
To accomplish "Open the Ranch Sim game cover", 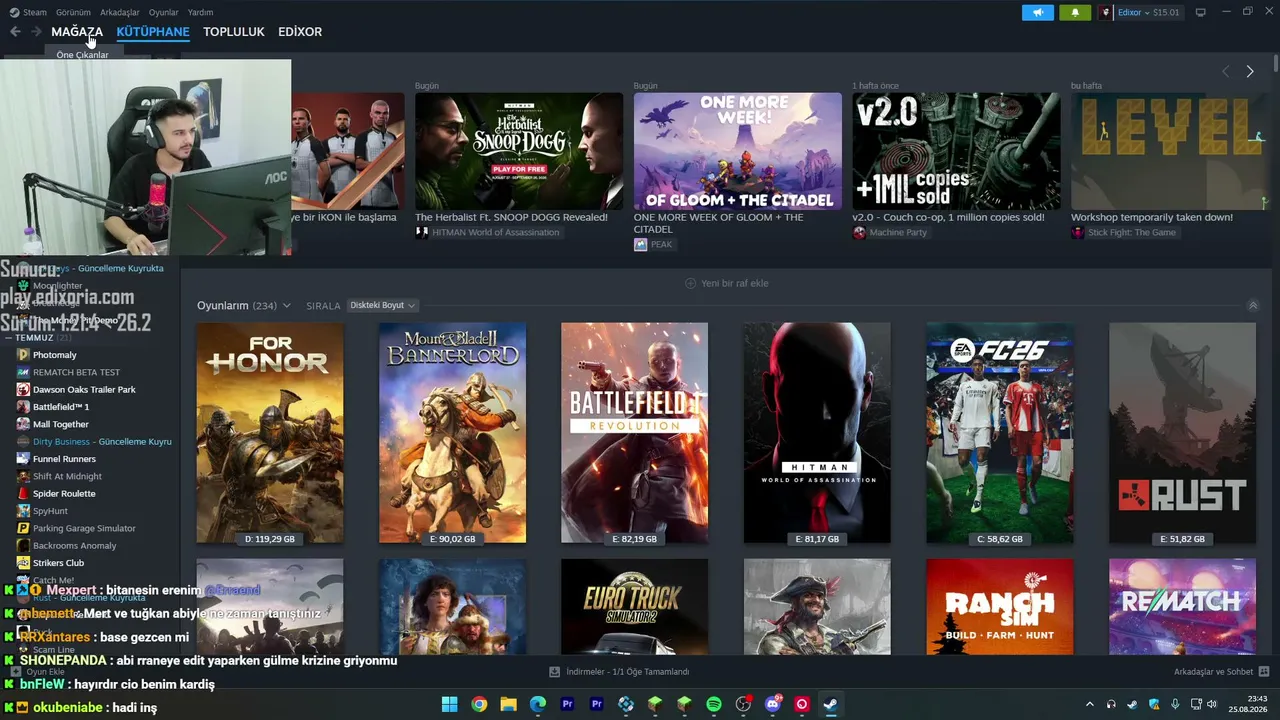I will (x=999, y=607).
